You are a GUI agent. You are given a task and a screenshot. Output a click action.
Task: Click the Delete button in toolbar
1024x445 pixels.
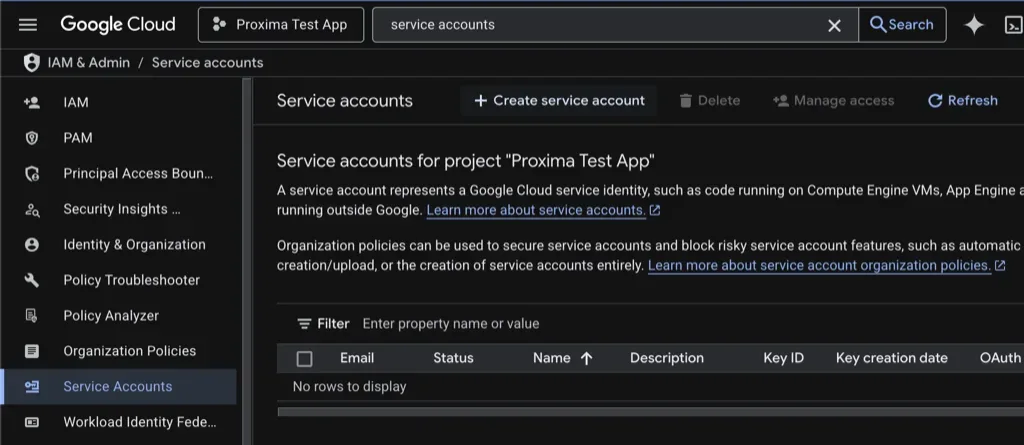[x=709, y=101]
